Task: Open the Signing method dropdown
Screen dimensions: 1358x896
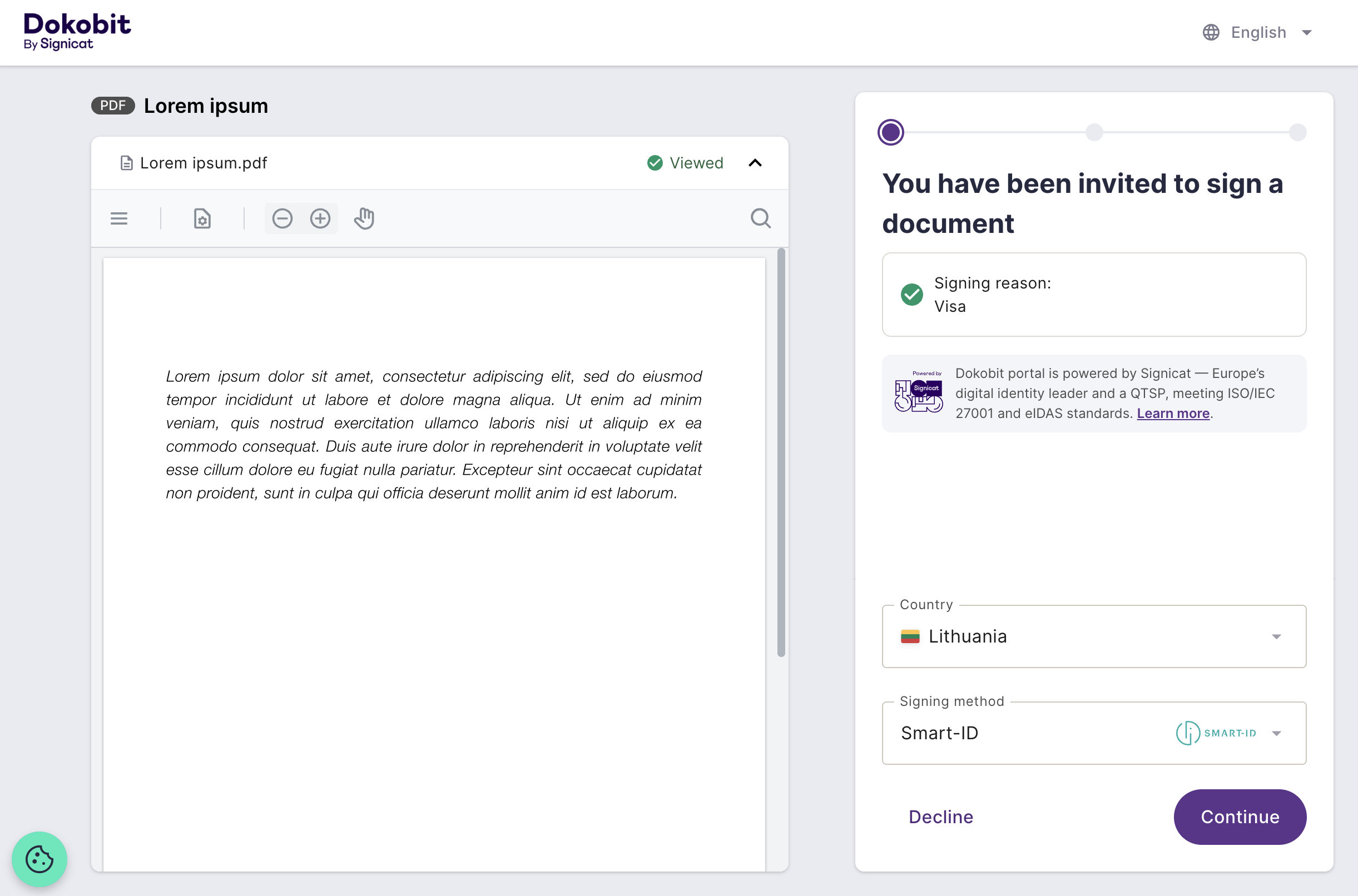Action: [x=1094, y=733]
